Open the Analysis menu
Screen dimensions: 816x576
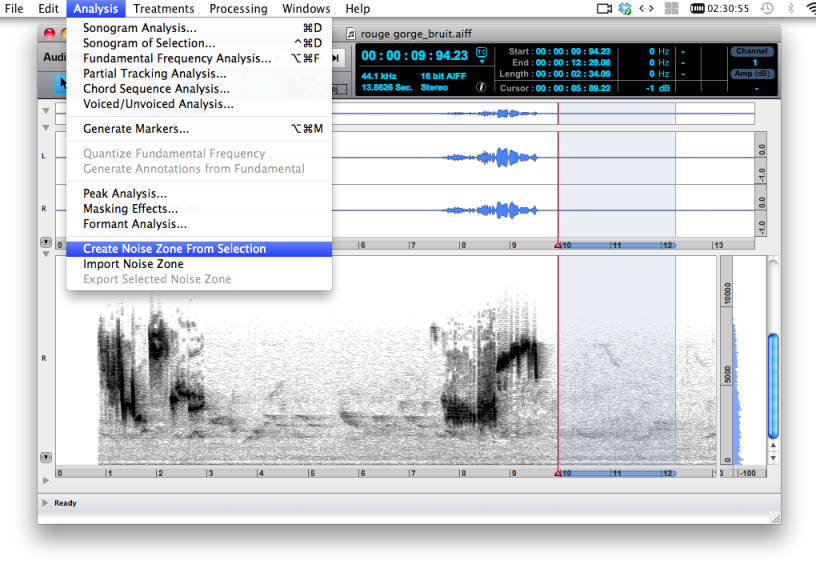(96, 8)
